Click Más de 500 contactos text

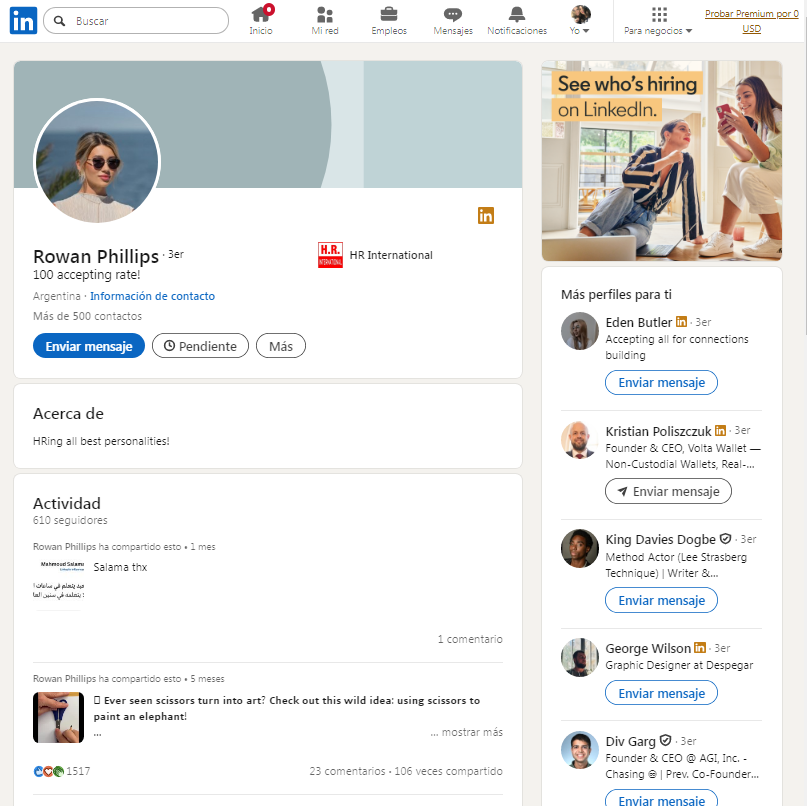[87, 316]
